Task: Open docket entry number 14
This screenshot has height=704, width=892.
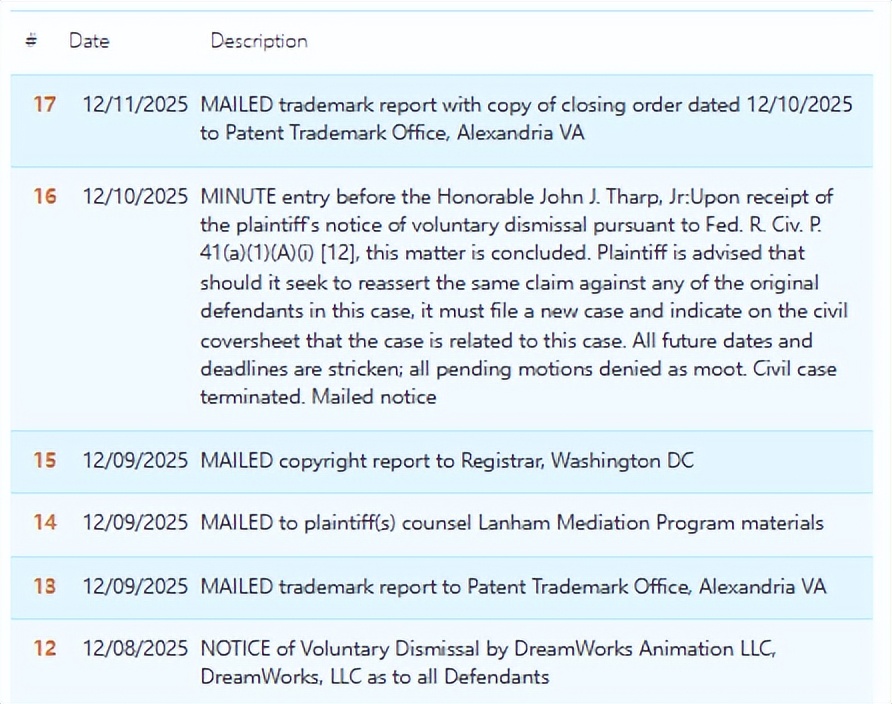Action: coord(44,523)
